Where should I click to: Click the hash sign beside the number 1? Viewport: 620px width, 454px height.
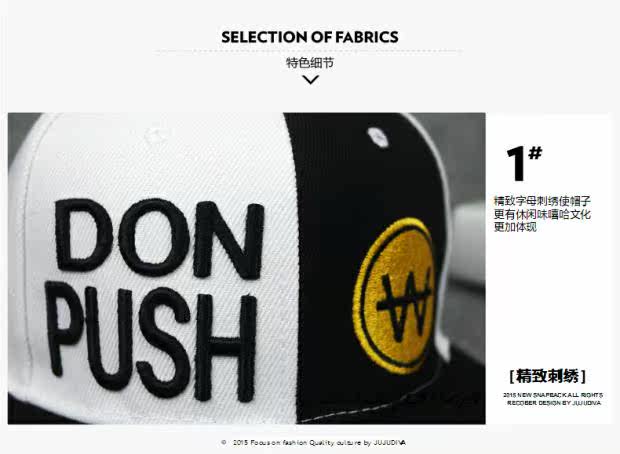coord(535,153)
